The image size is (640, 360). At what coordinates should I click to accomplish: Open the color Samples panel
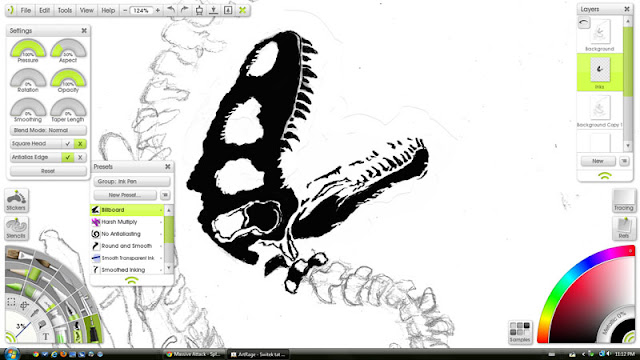pyautogui.click(x=520, y=332)
